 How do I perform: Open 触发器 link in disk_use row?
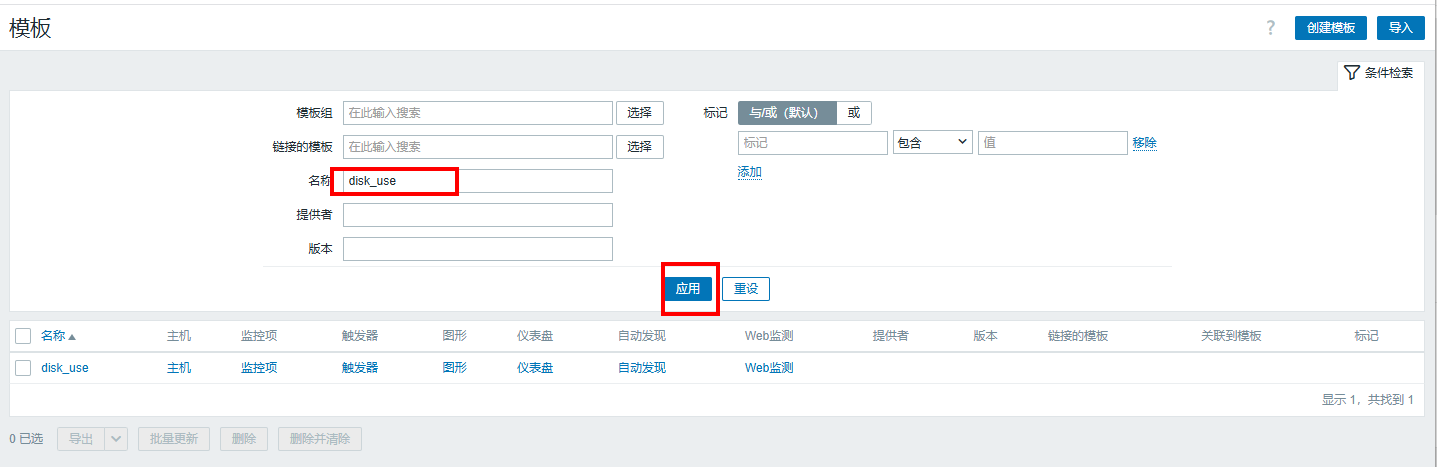(360, 368)
